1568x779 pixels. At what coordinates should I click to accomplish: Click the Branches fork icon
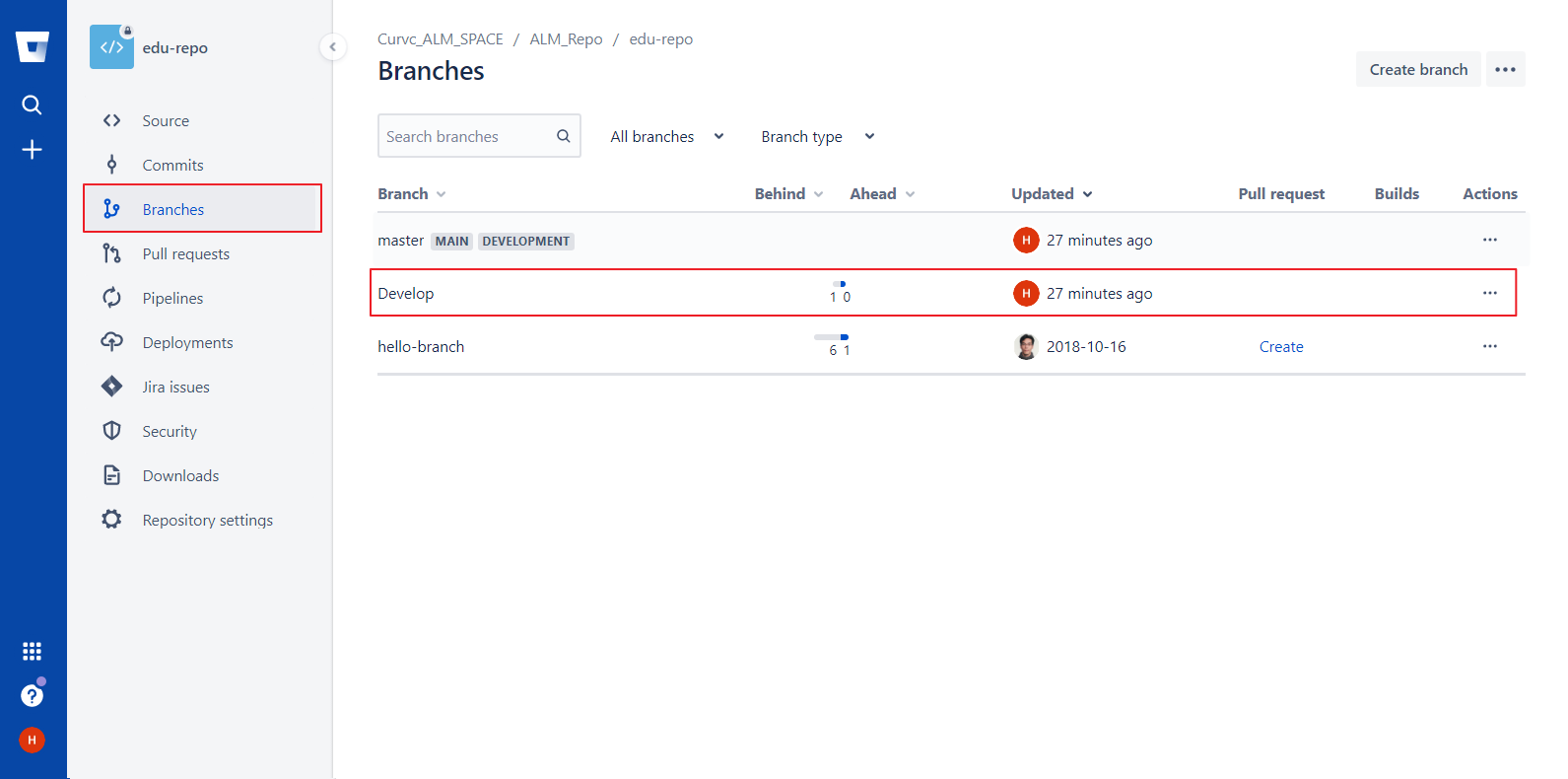click(x=111, y=209)
